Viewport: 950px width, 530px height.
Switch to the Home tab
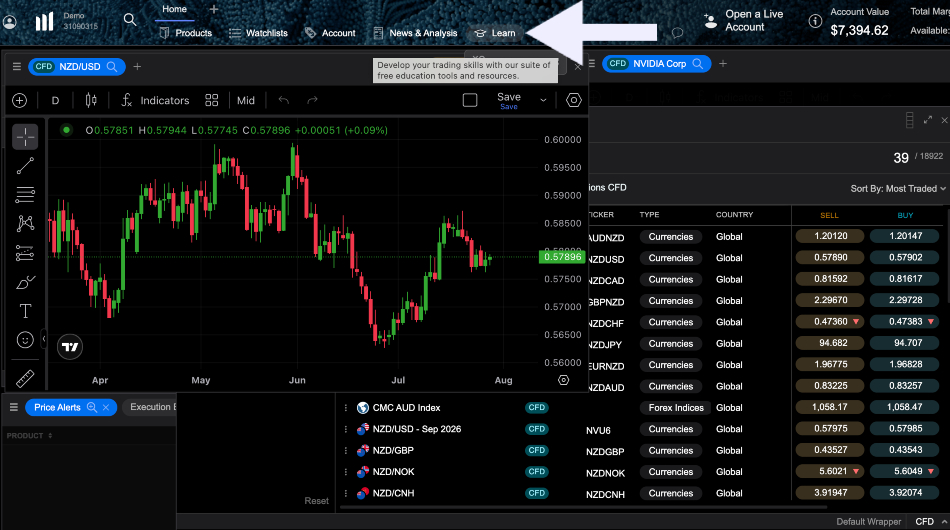tap(174, 9)
